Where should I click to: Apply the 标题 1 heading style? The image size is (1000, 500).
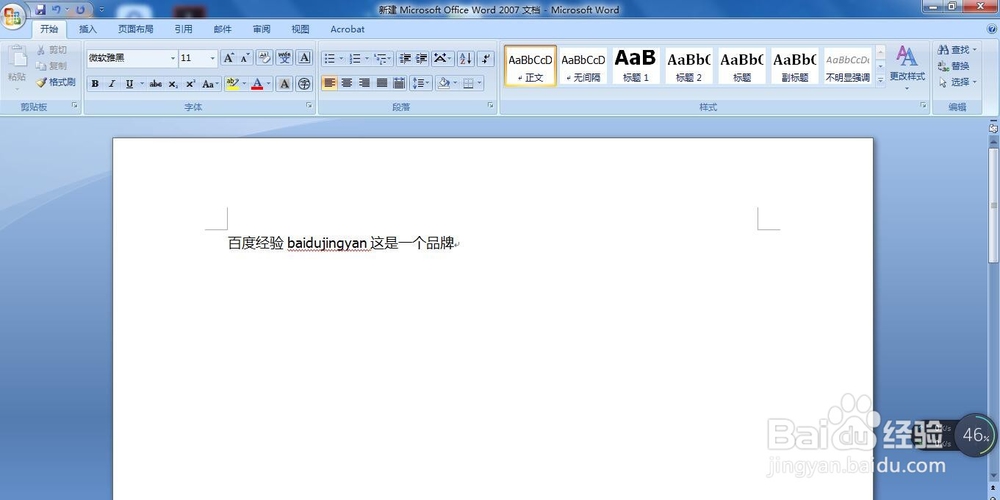coord(636,66)
